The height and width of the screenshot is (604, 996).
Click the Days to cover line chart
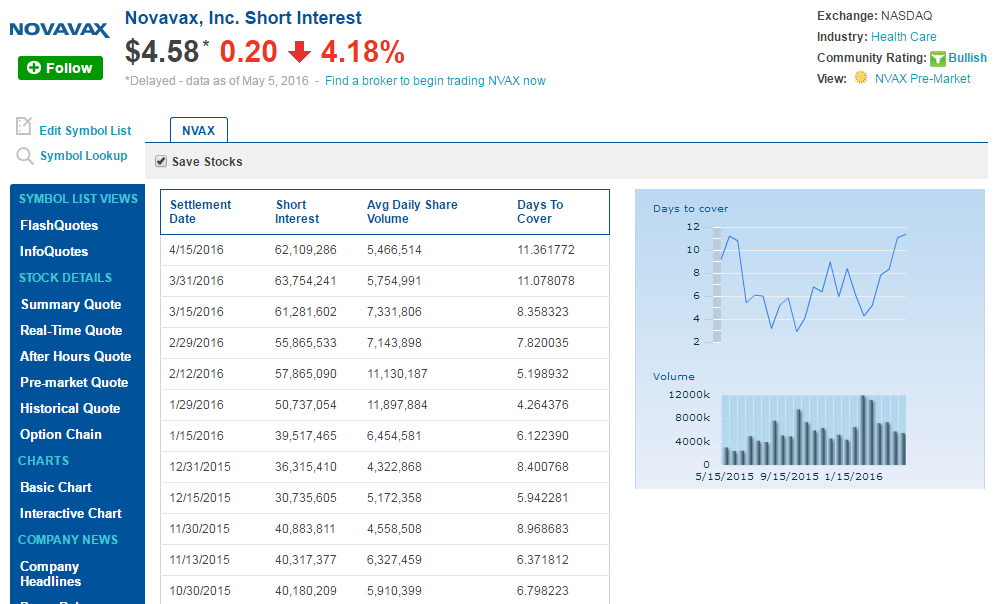coord(812,283)
